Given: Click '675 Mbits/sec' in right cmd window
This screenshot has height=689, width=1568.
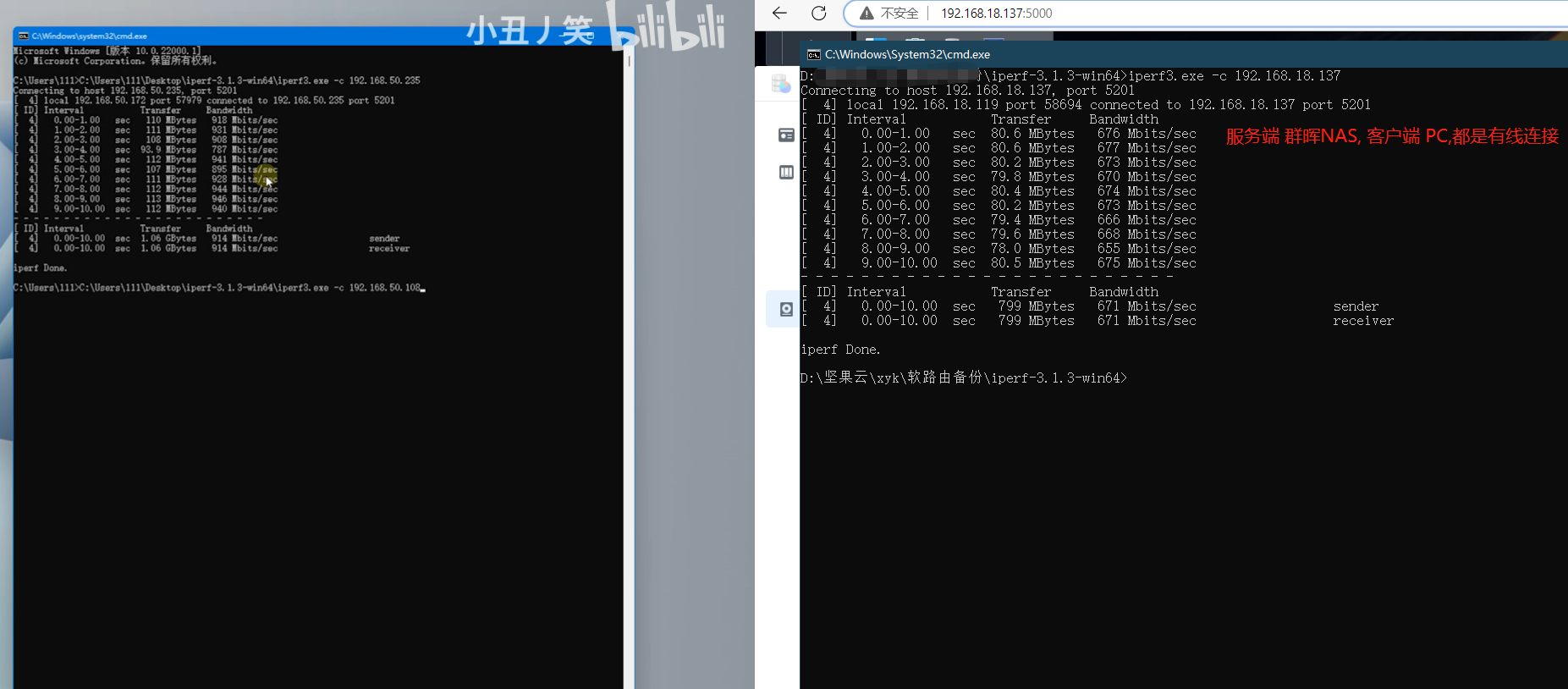Looking at the screenshot, I should pos(1147,263).
